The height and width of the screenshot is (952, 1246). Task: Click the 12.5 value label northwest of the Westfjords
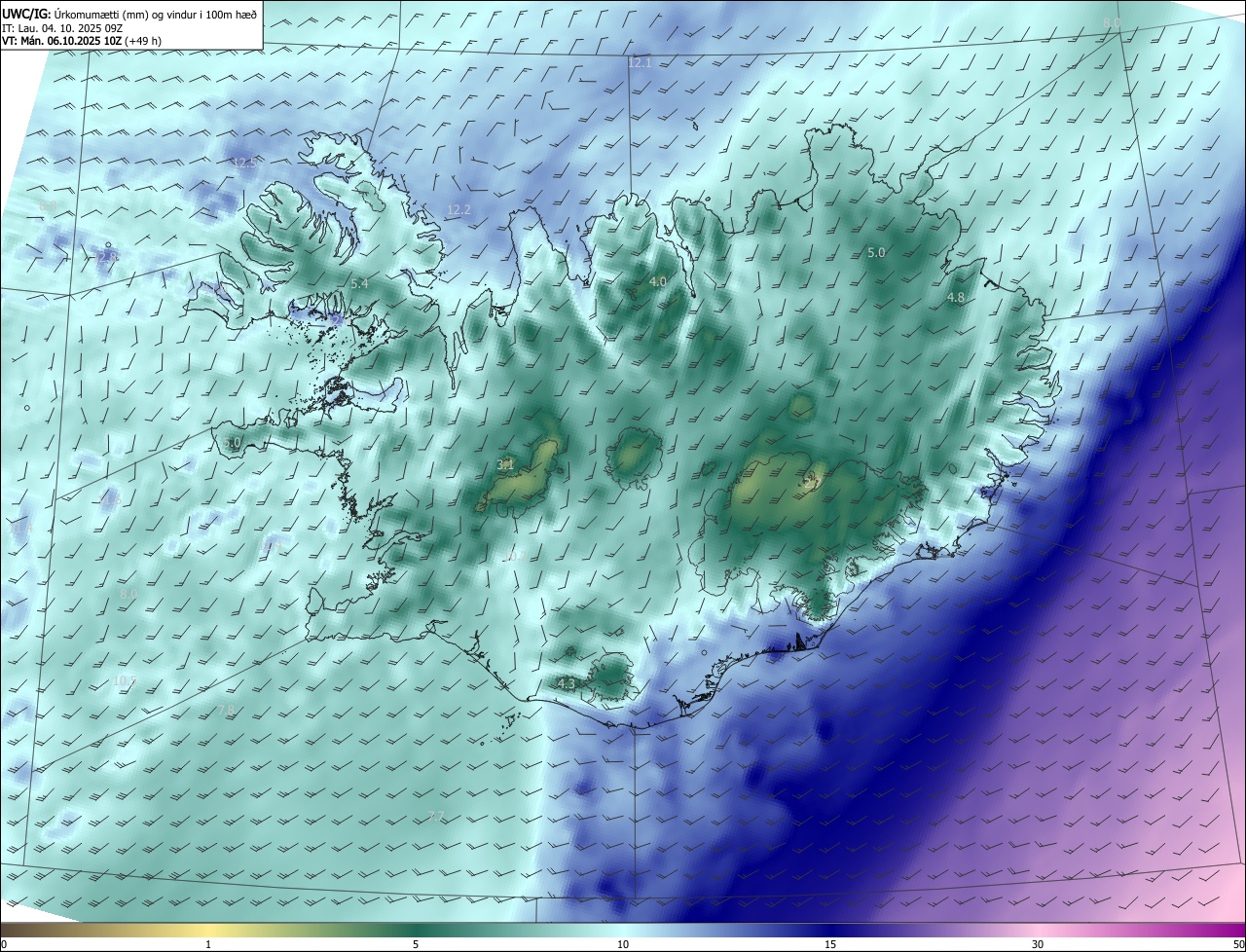tap(243, 163)
